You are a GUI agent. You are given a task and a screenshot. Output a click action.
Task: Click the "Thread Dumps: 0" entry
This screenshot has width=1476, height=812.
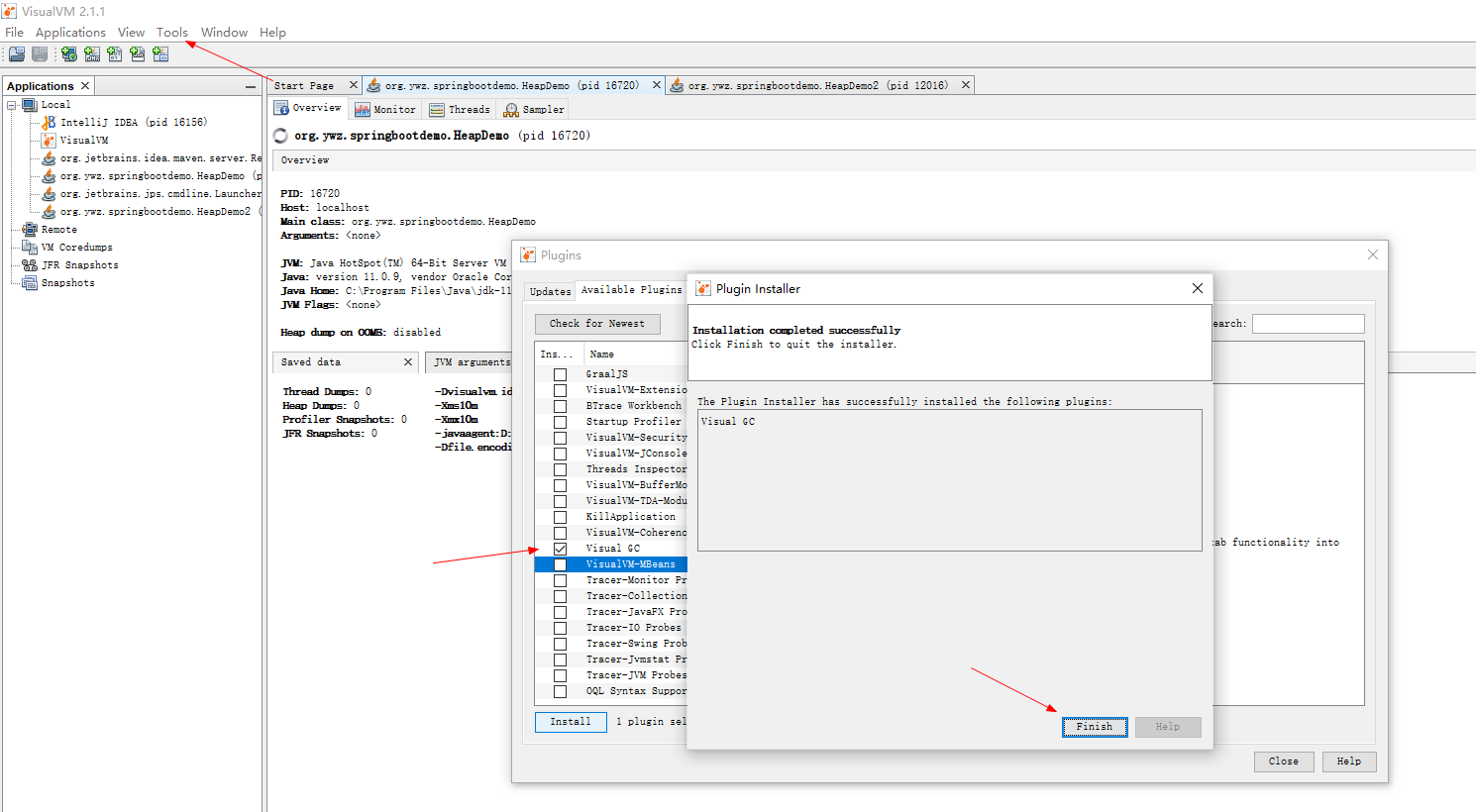pyautogui.click(x=327, y=392)
